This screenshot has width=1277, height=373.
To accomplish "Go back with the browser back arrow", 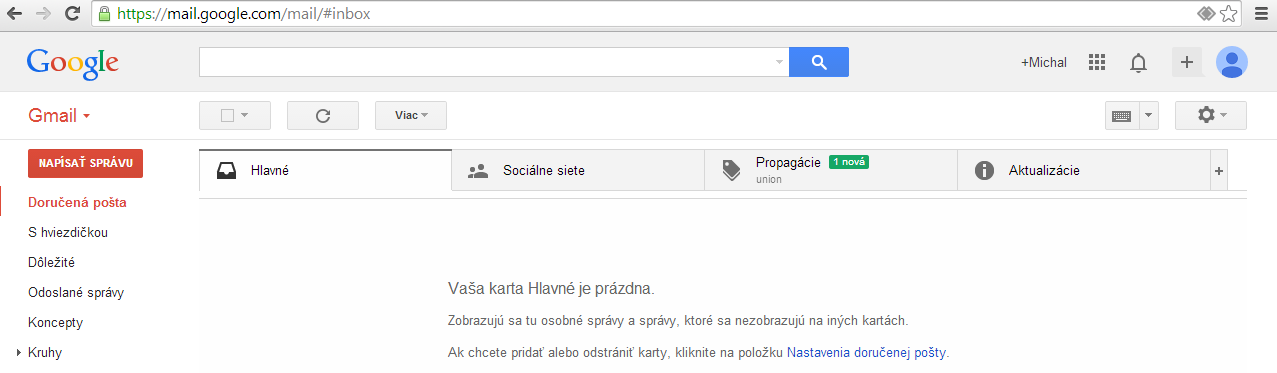I will point(15,14).
